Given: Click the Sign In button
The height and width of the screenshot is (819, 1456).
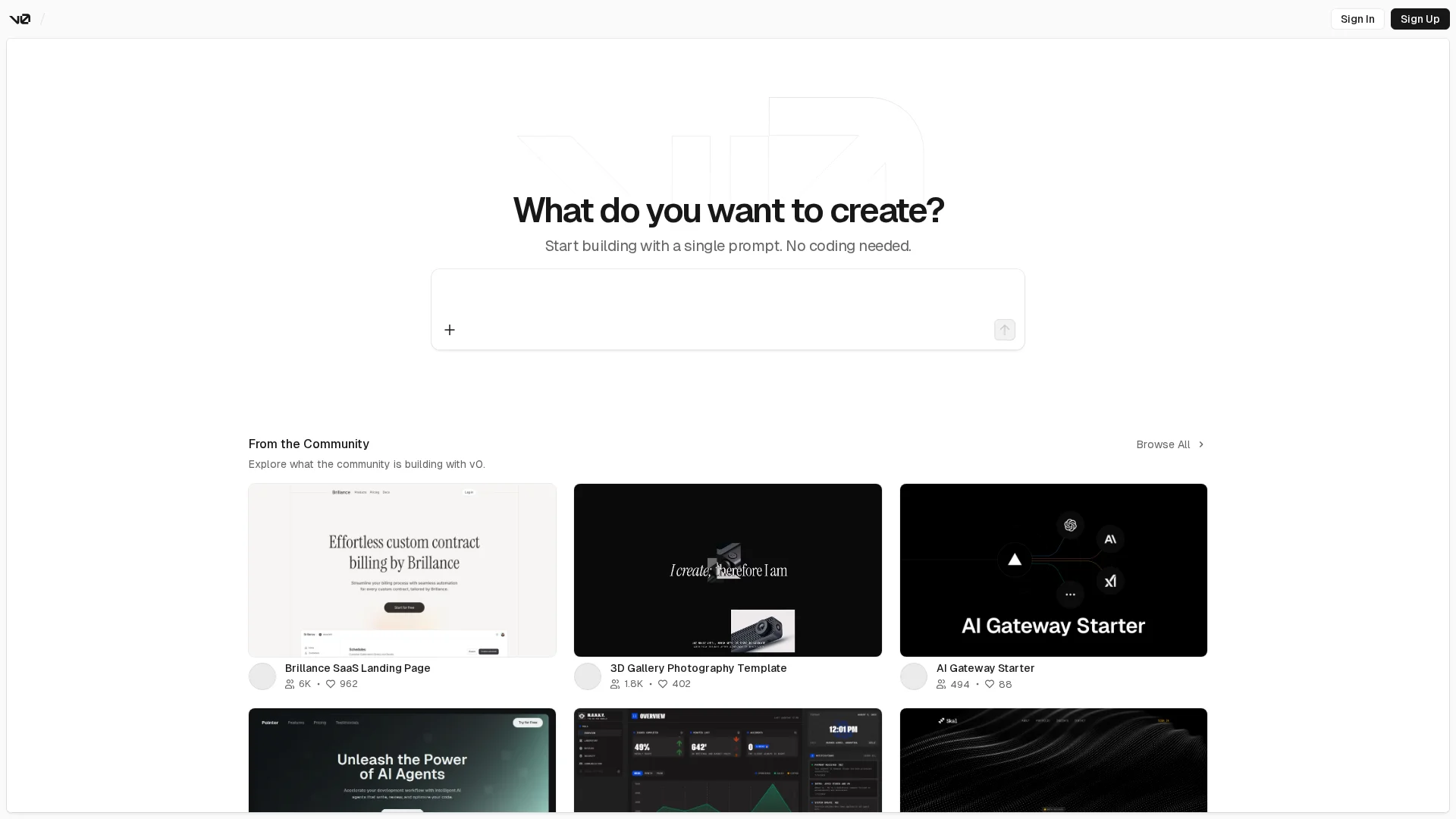Looking at the screenshot, I should 1357,19.
